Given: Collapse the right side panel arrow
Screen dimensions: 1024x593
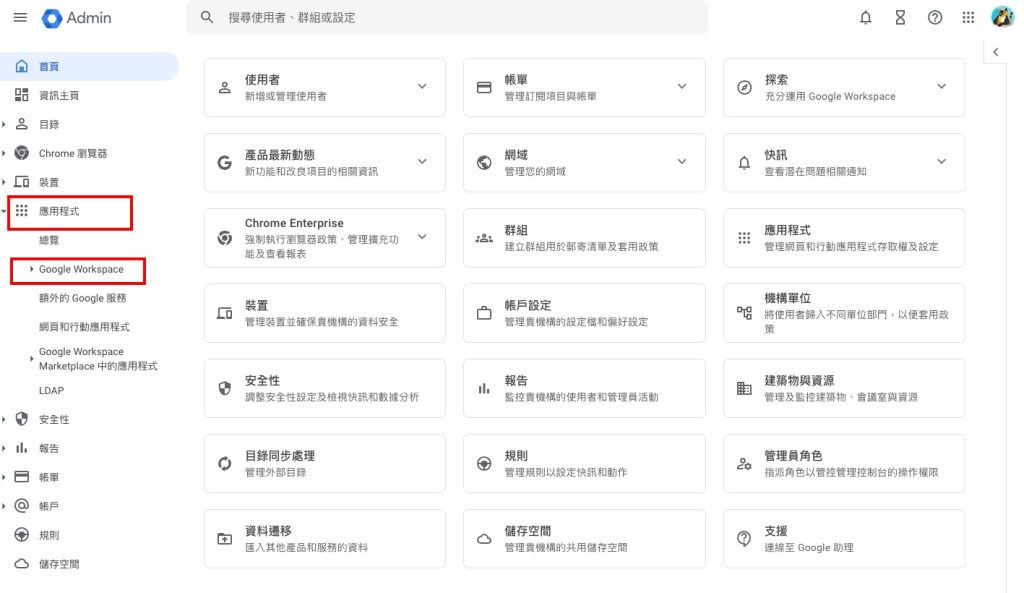Looking at the screenshot, I should tap(995, 52).
